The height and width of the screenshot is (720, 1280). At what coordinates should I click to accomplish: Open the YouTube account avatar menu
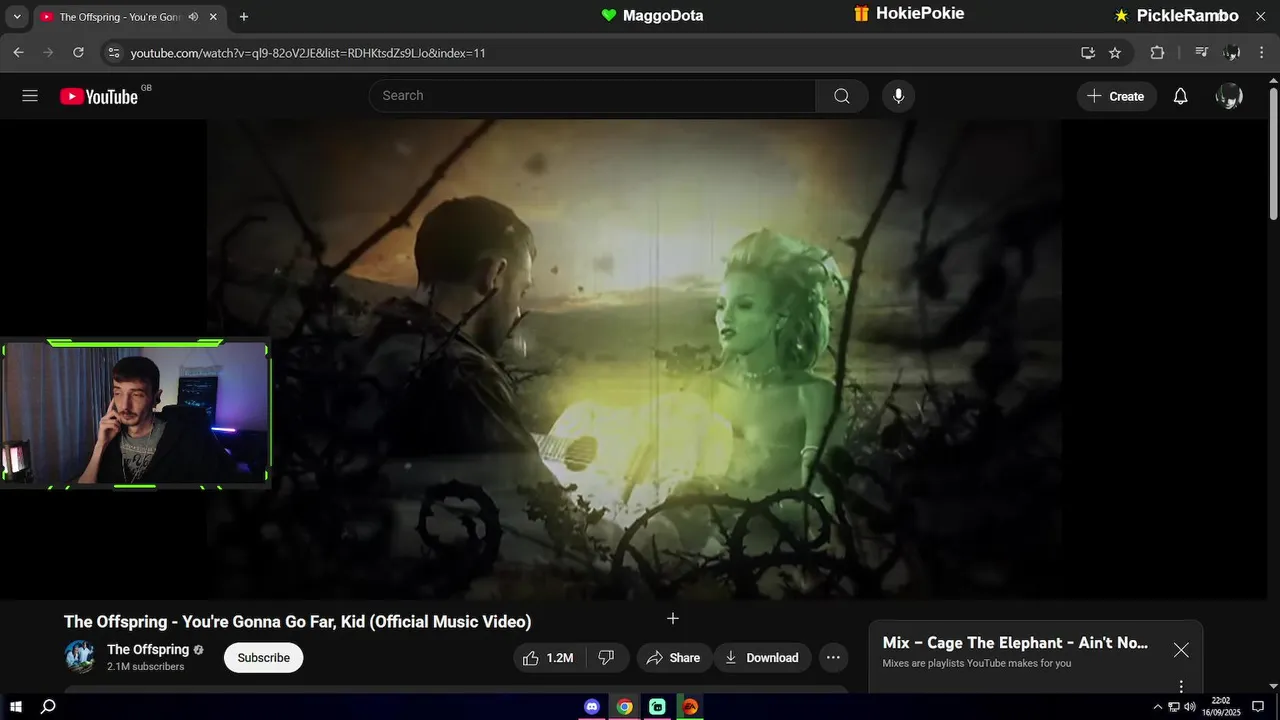click(1229, 96)
